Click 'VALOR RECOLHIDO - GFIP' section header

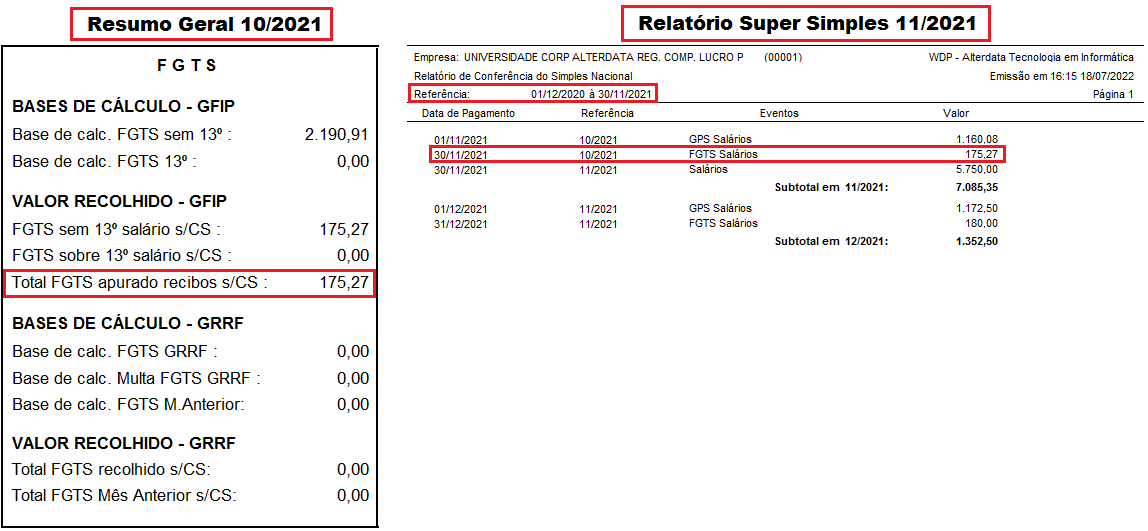[120, 201]
